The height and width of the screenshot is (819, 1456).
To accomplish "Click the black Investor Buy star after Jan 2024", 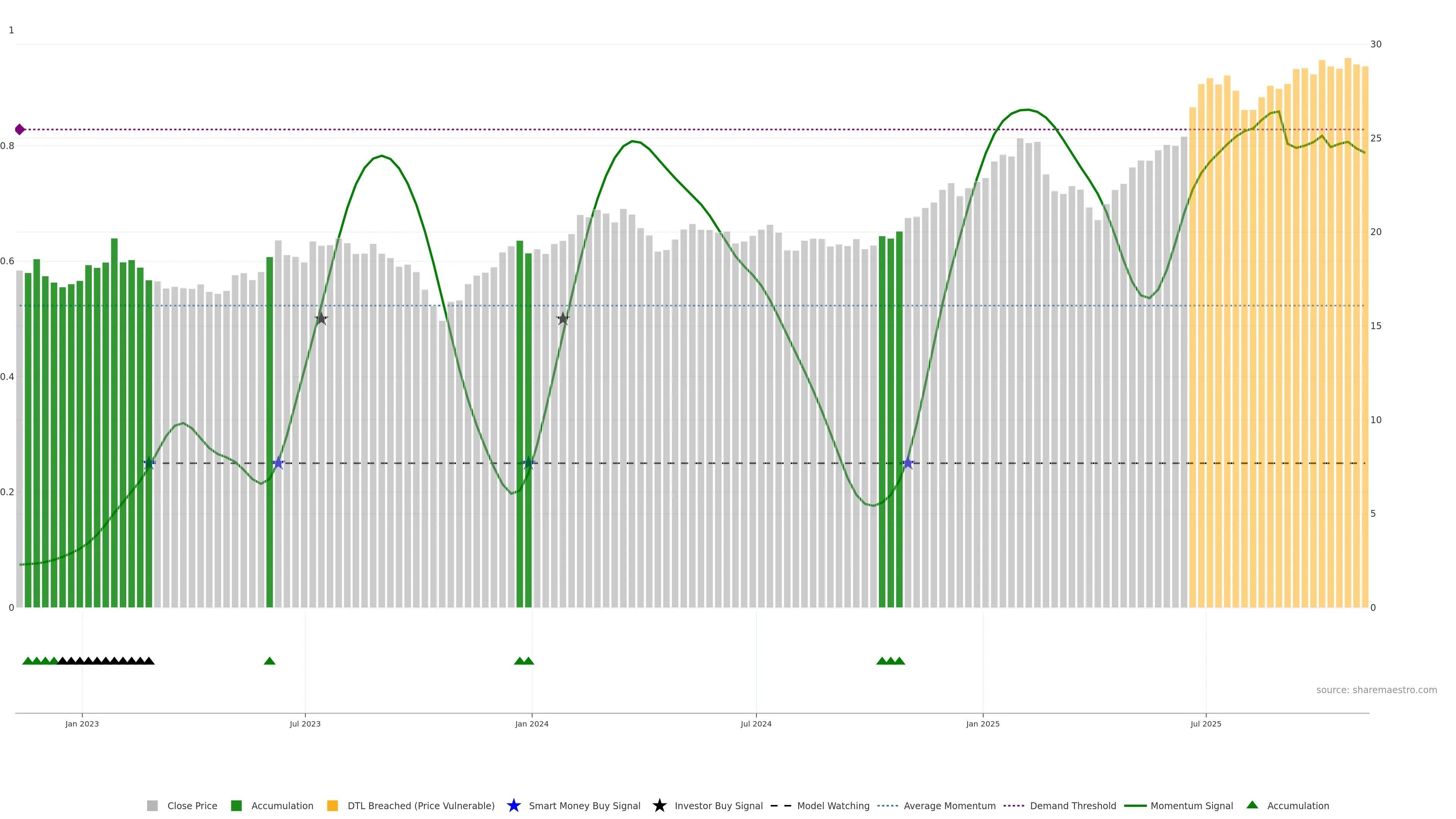I will 562,319.
